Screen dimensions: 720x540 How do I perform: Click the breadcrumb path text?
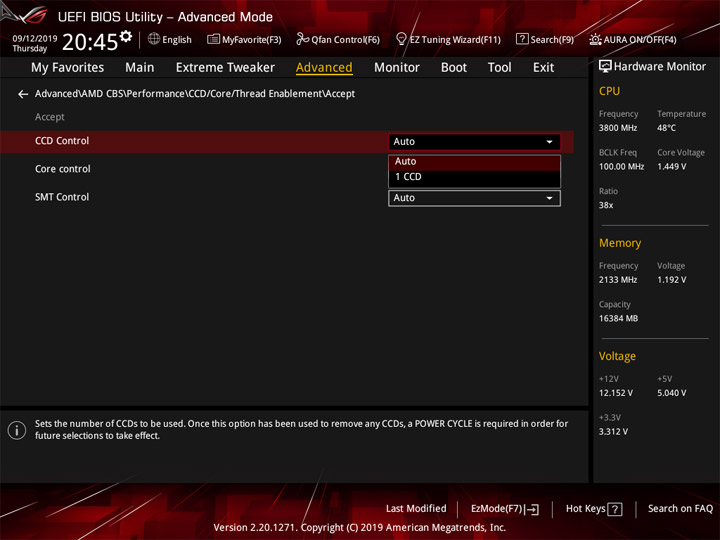tap(195, 94)
